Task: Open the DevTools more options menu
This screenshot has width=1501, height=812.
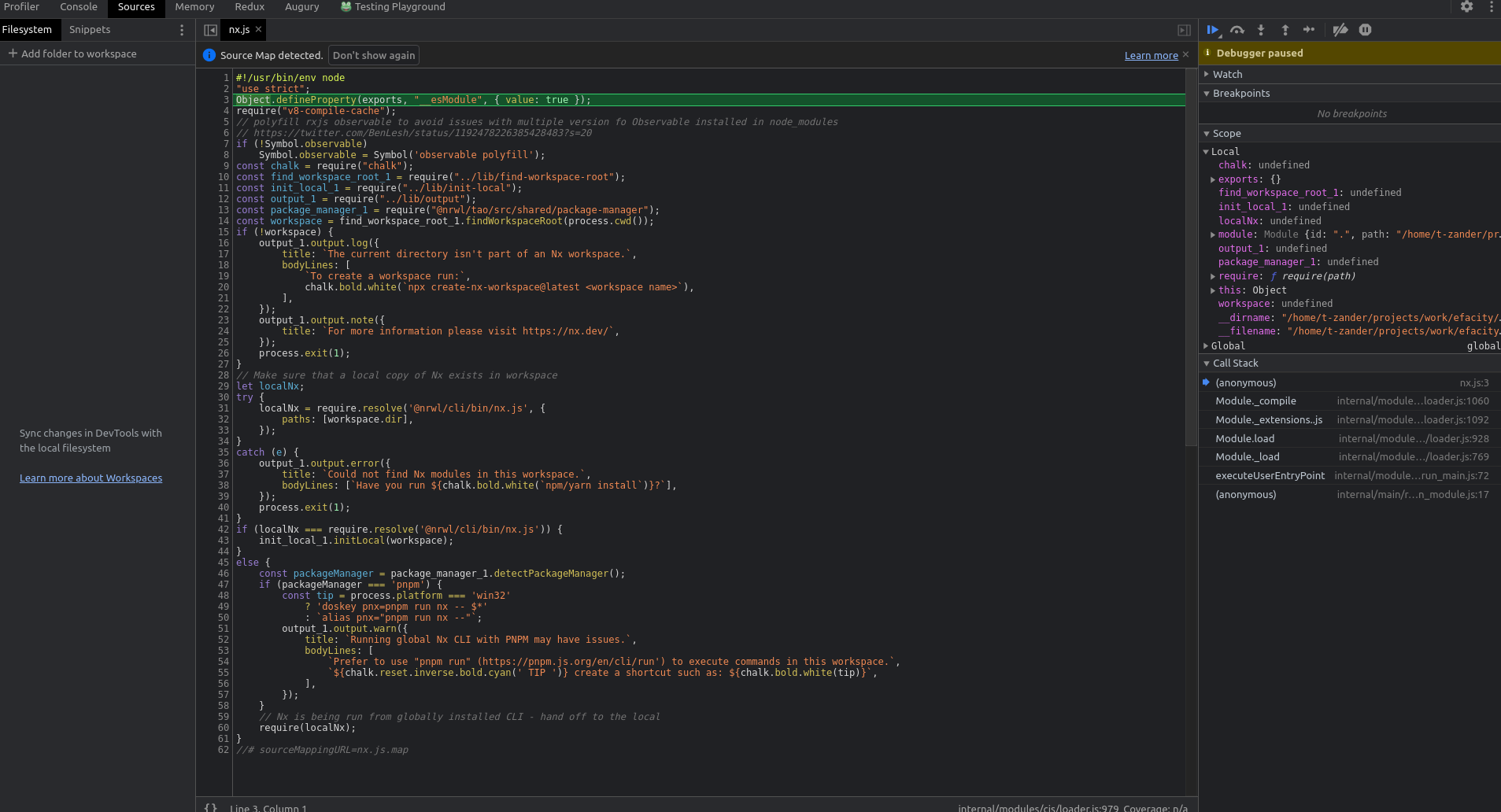Action: (1491, 7)
